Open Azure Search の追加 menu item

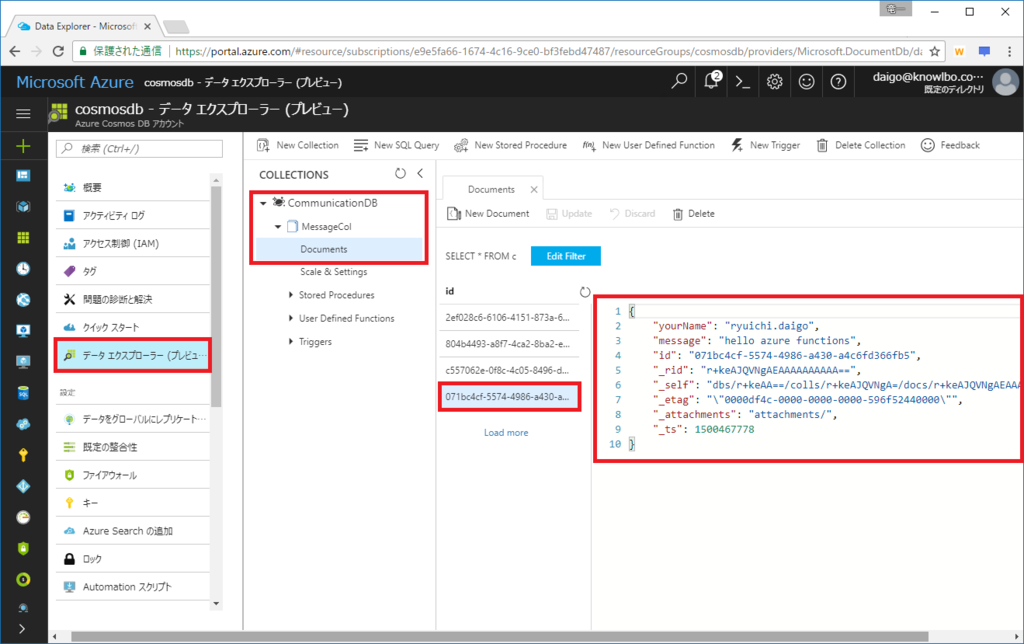pos(133,531)
